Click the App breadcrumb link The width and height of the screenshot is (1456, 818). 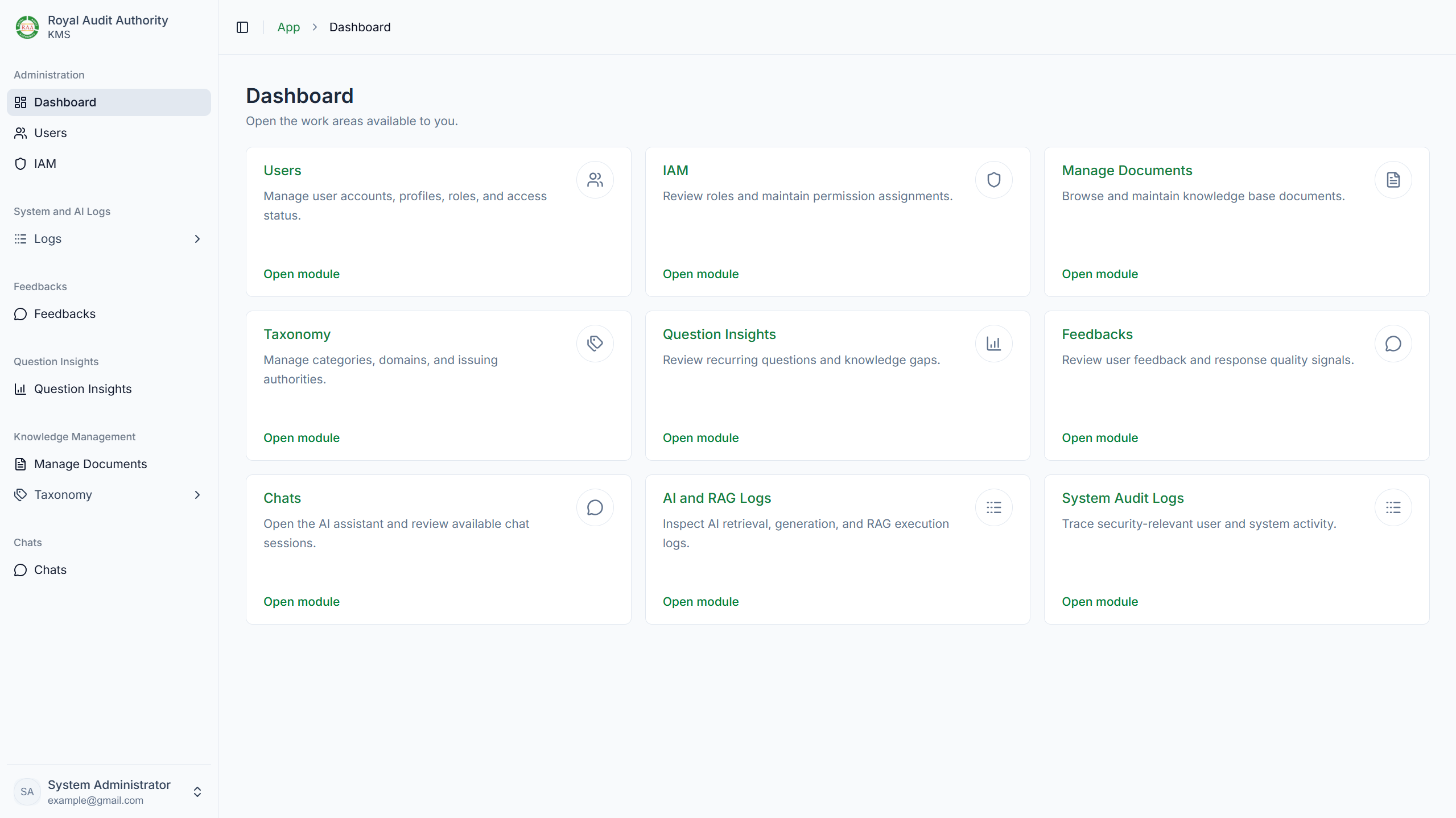[288, 27]
